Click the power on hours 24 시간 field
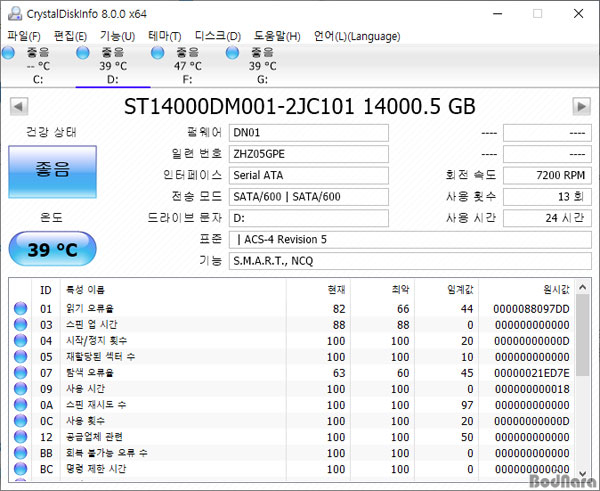 coord(547,218)
